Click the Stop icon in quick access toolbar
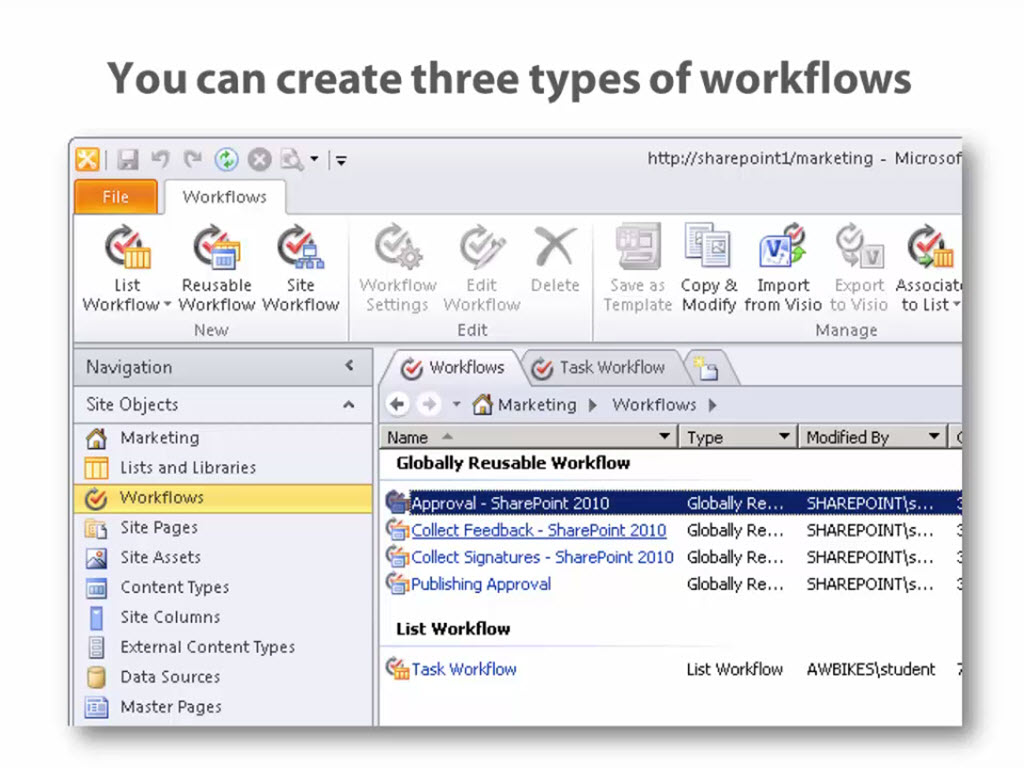The width and height of the screenshot is (1024, 768). (x=259, y=159)
